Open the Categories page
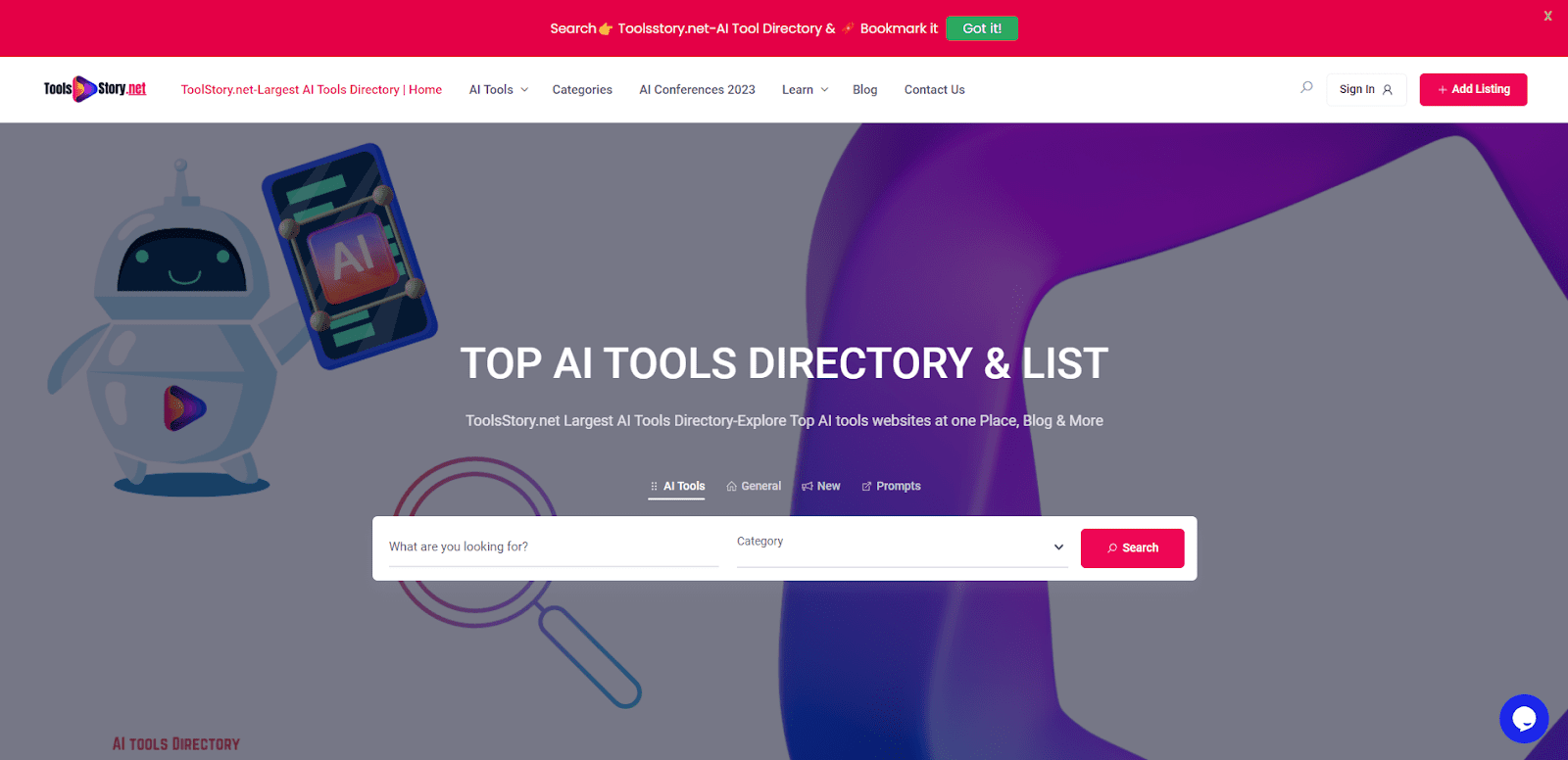Image resolution: width=1568 pixels, height=760 pixels. 582,89
